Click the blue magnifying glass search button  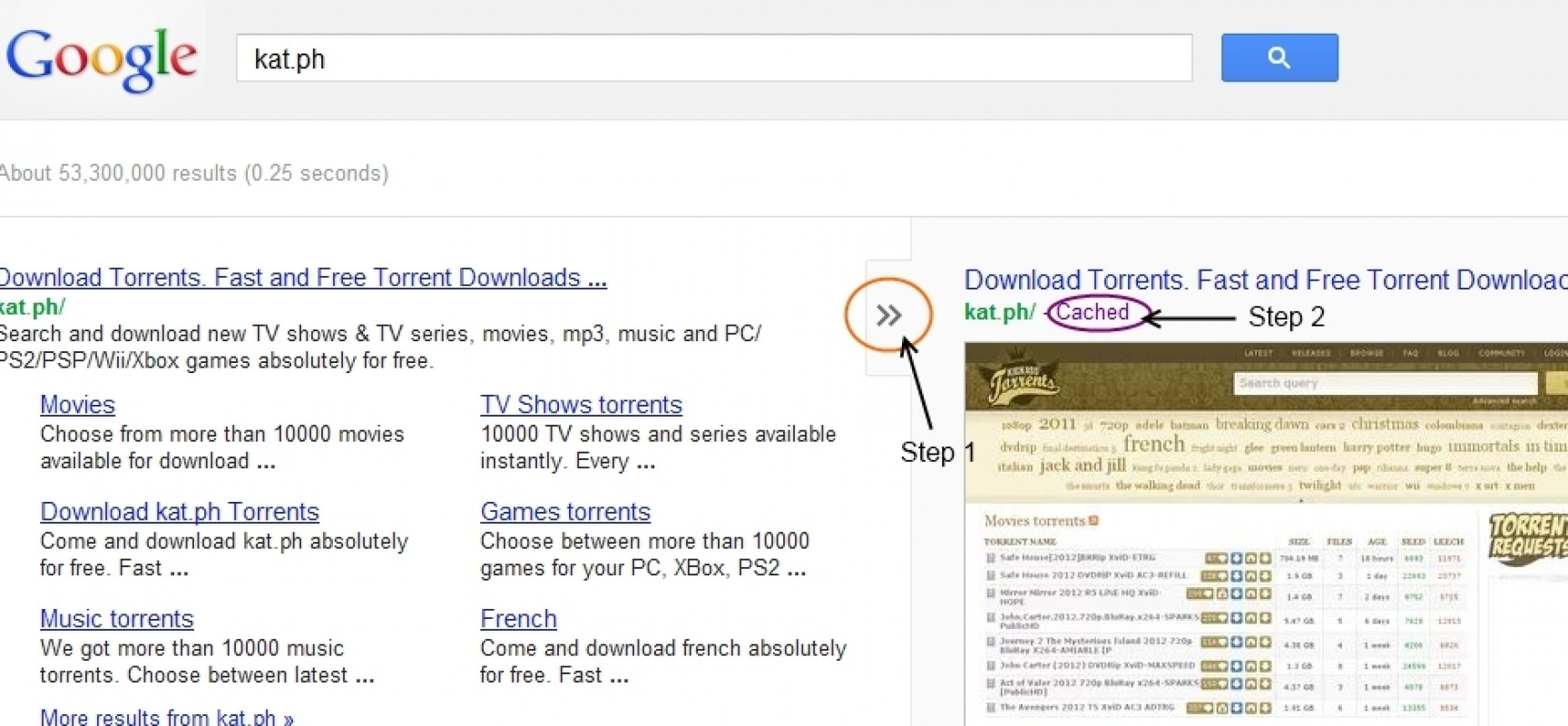[x=1279, y=58]
